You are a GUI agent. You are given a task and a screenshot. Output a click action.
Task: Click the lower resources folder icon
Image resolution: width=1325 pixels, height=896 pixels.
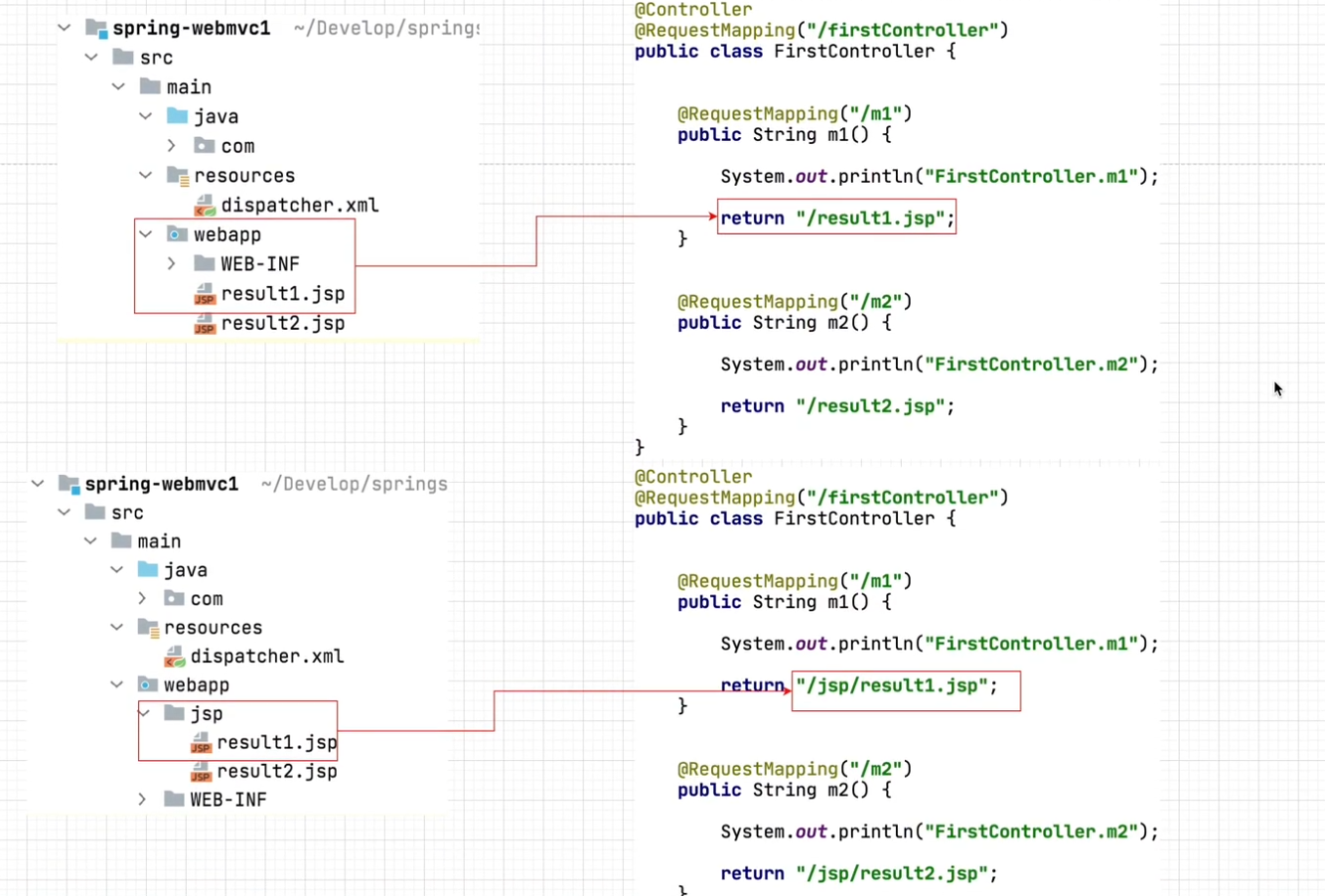tap(149, 628)
